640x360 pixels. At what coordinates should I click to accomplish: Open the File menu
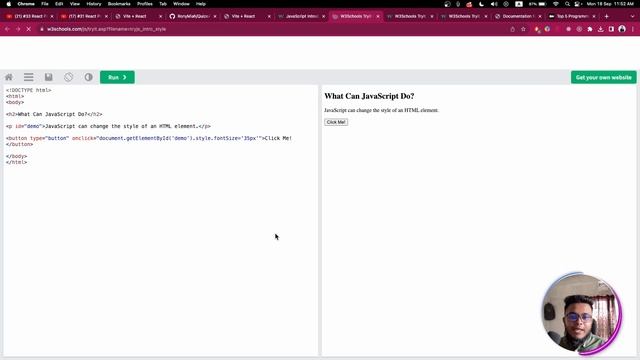[x=45, y=4]
